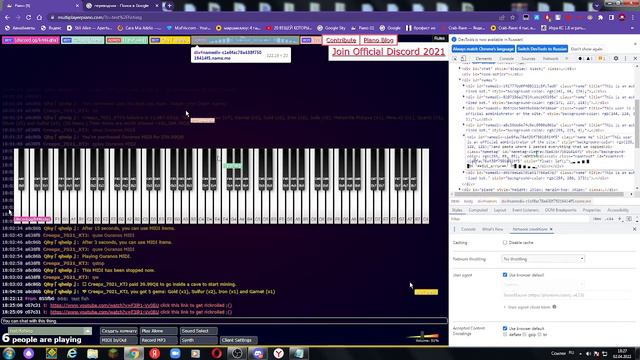The width and height of the screenshot is (640, 360).
Task: Bookmark this page with the star icon
Action: pos(513,18)
